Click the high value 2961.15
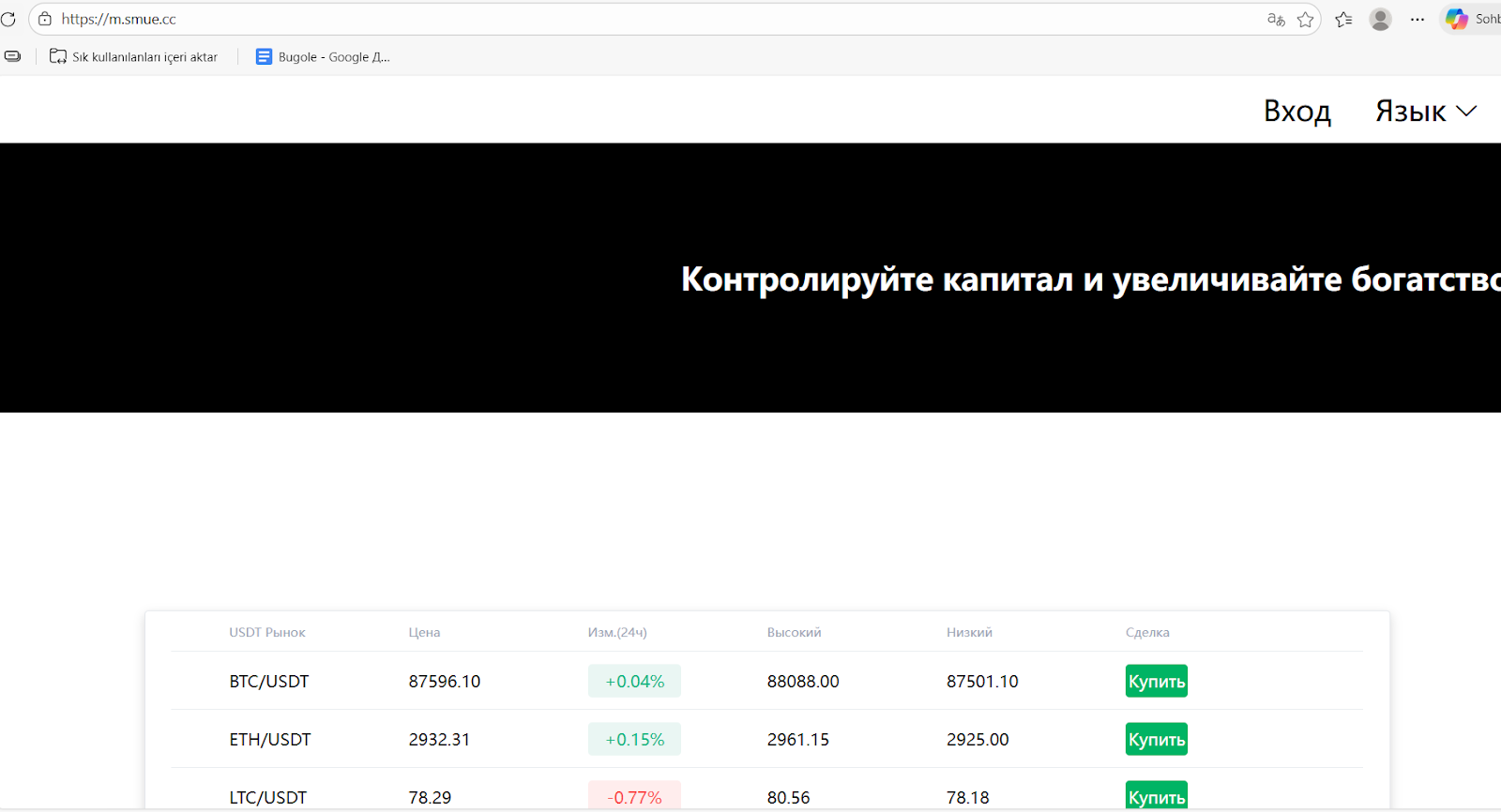Viewport: 1501px width, 812px height. [x=798, y=740]
